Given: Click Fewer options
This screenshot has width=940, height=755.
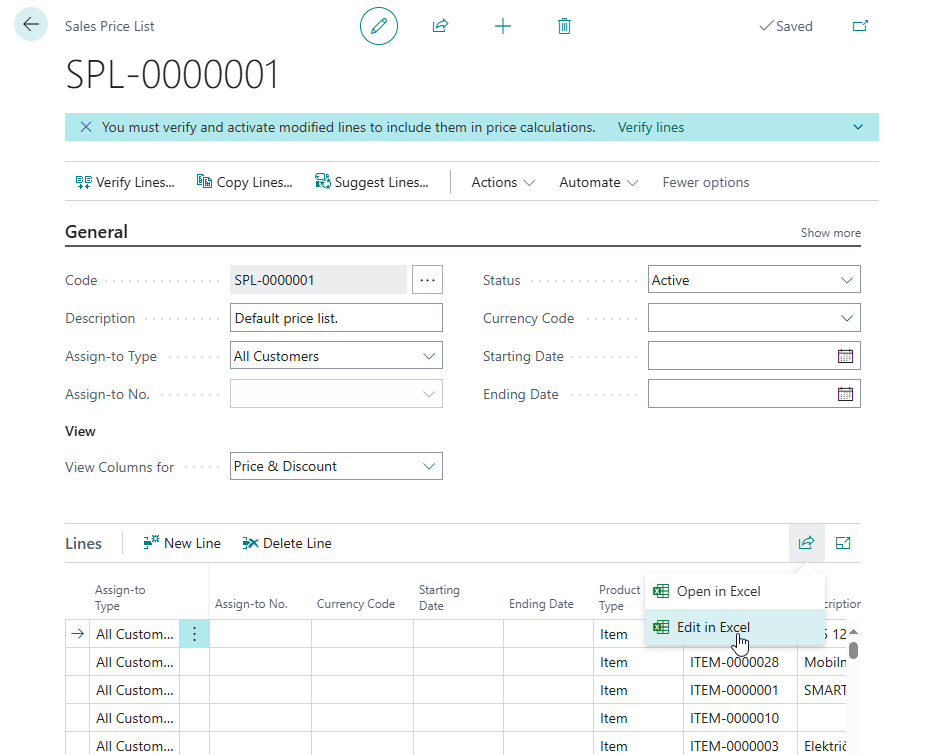Looking at the screenshot, I should (706, 182).
